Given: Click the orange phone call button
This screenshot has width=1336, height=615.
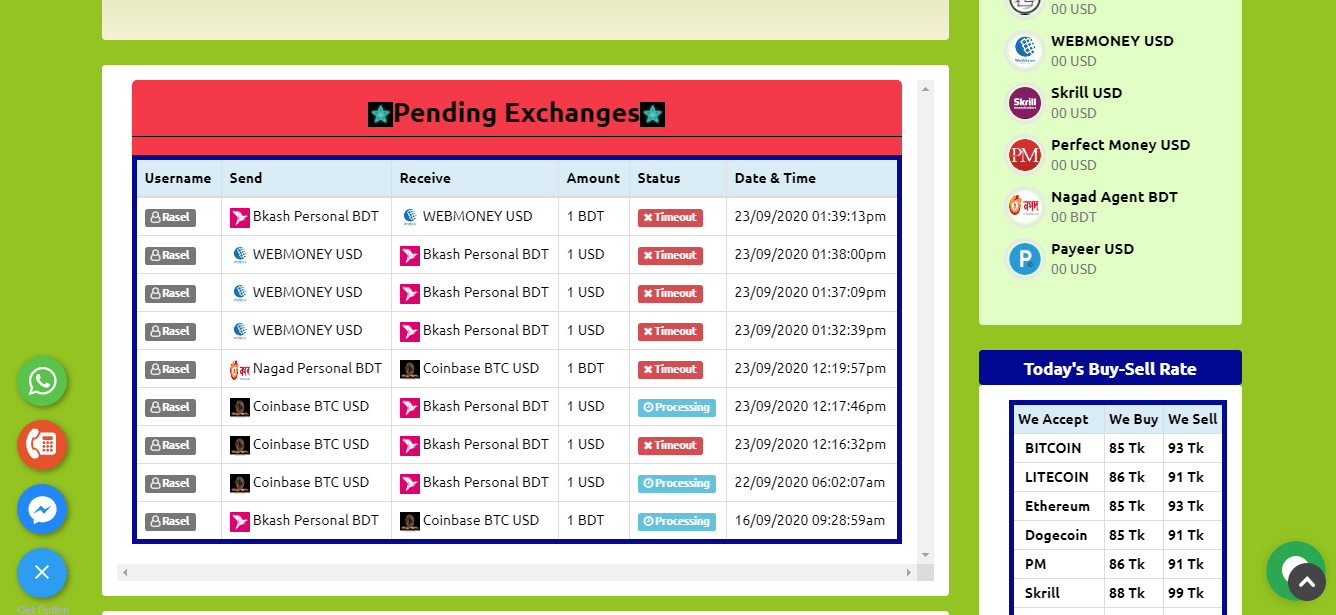Looking at the screenshot, I should [x=42, y=445].
